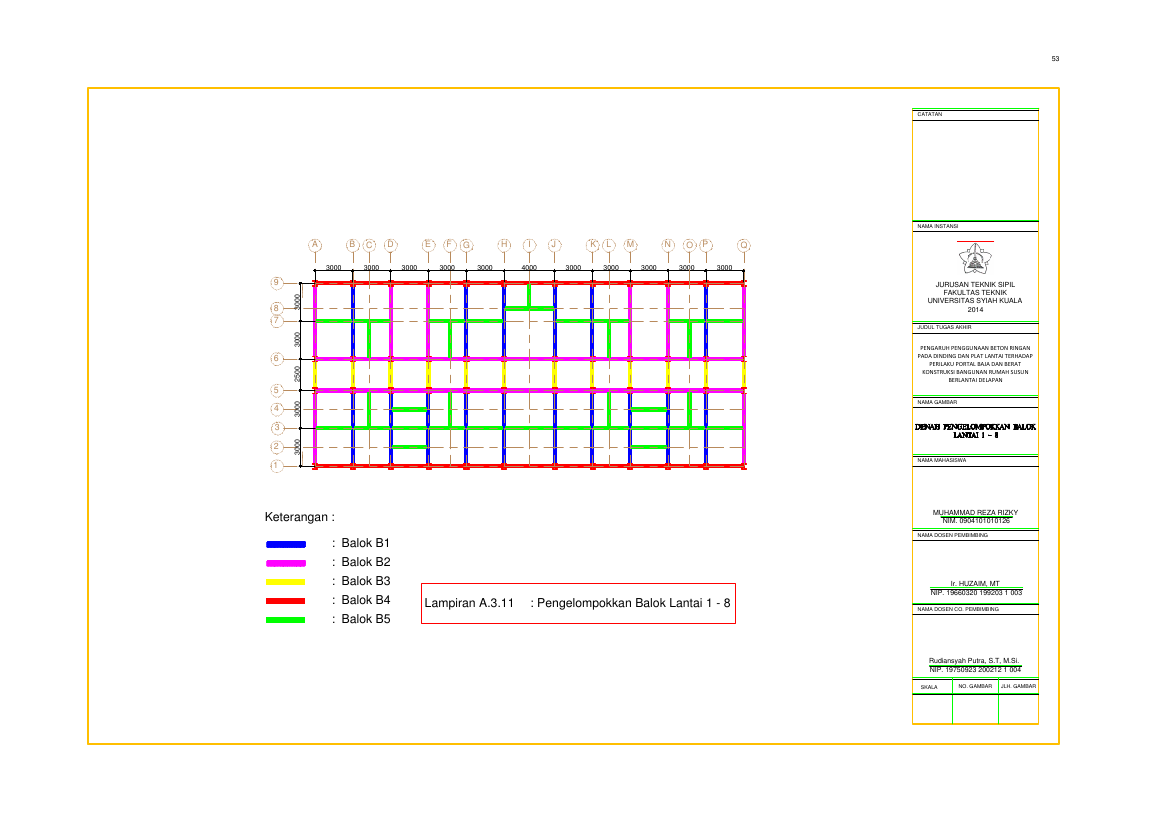Select the row grid bubble 9
Image resolution: width=1158 pixels, height=819 pixels.
[277, 283]
